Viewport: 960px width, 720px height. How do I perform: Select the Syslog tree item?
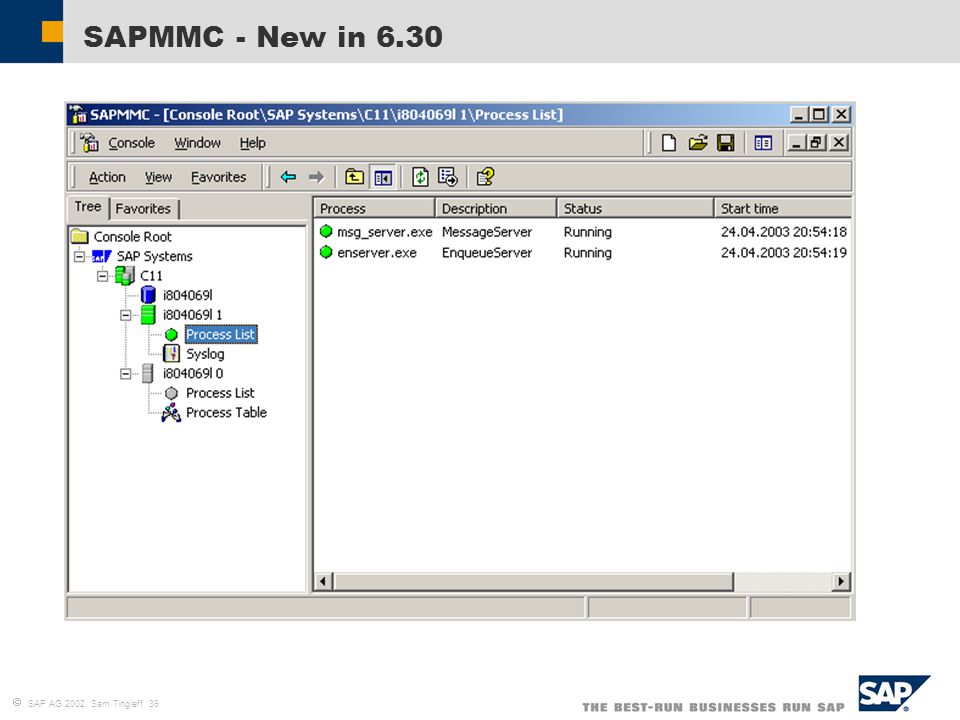tap(205, 354)
